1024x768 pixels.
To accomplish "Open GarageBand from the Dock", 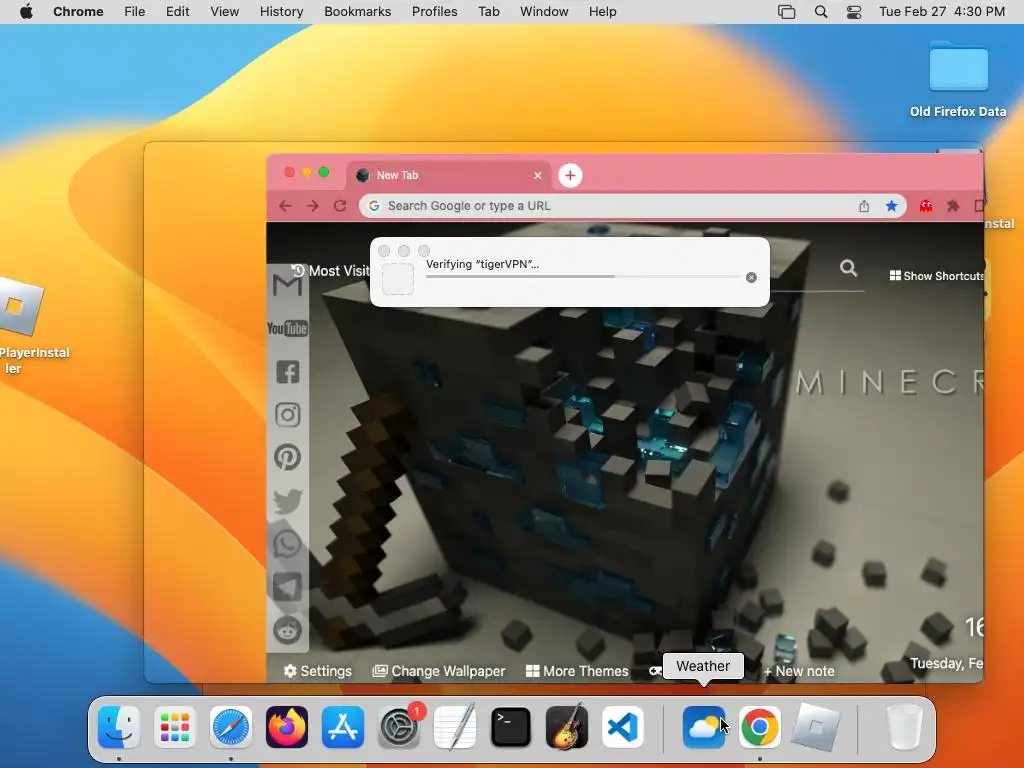I will point(566,727).
